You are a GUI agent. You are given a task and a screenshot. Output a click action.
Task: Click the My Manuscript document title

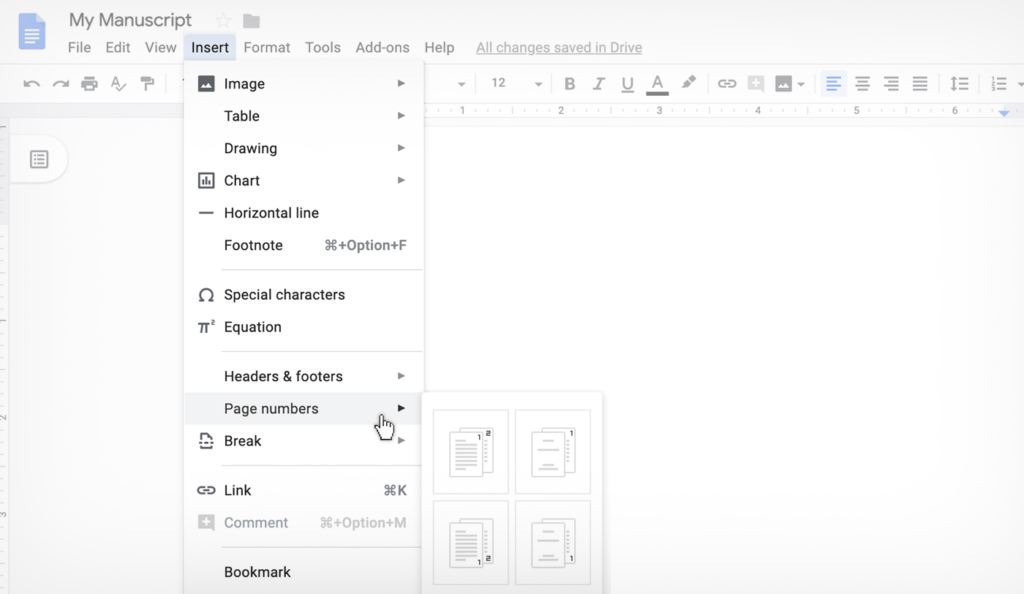(130, 21)
